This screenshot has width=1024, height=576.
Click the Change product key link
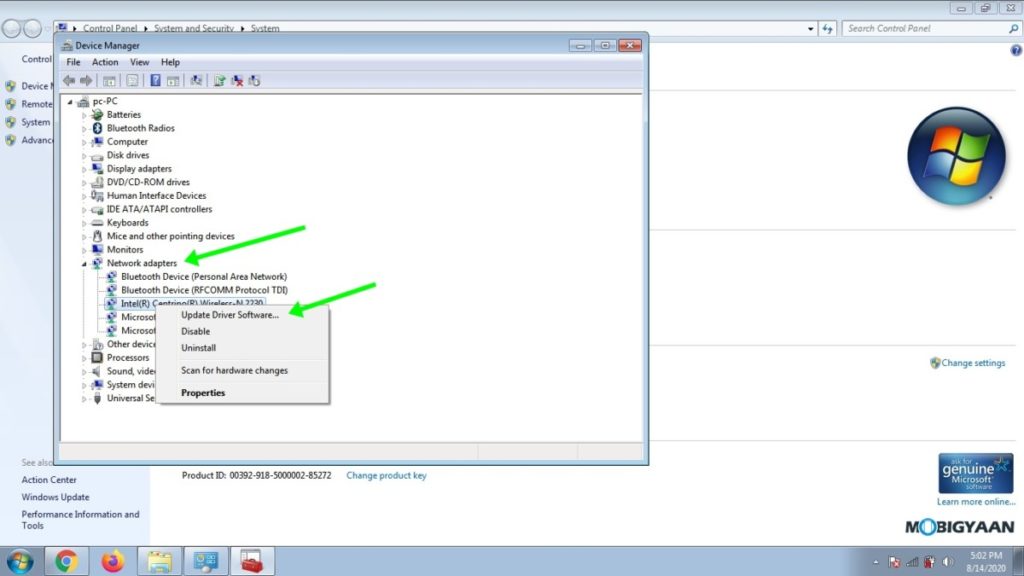386,476
